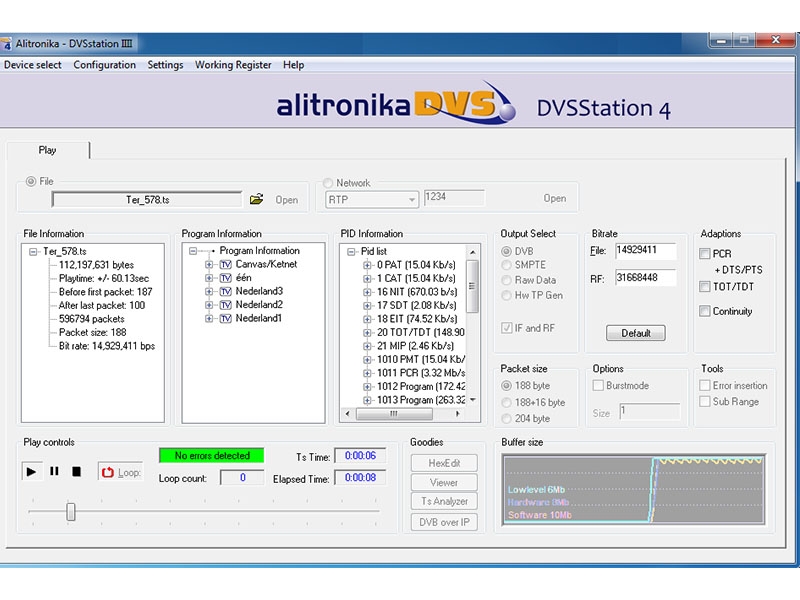Open the RTP protocol dropdown
This screenshot has height=600, width=800.
point(371,199)
